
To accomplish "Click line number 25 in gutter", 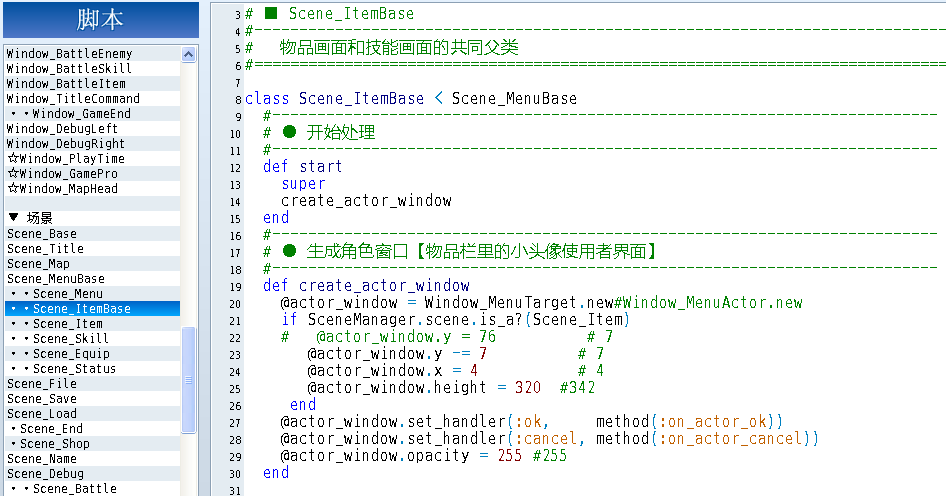I will pyautogui.click(x=235, y=389).
